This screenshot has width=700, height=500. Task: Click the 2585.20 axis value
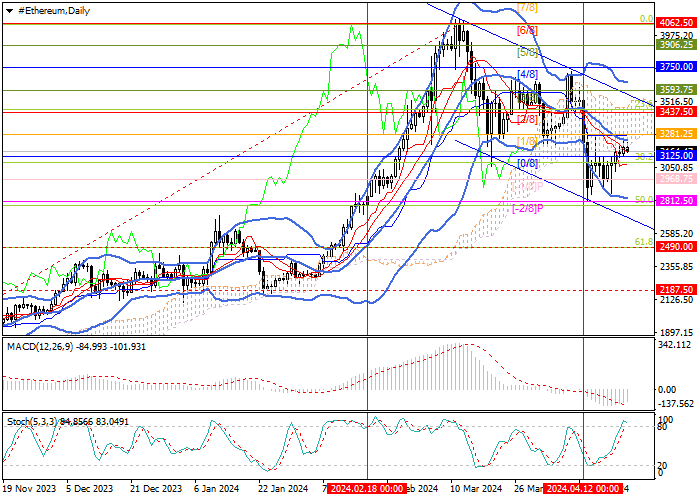point(676,233)
